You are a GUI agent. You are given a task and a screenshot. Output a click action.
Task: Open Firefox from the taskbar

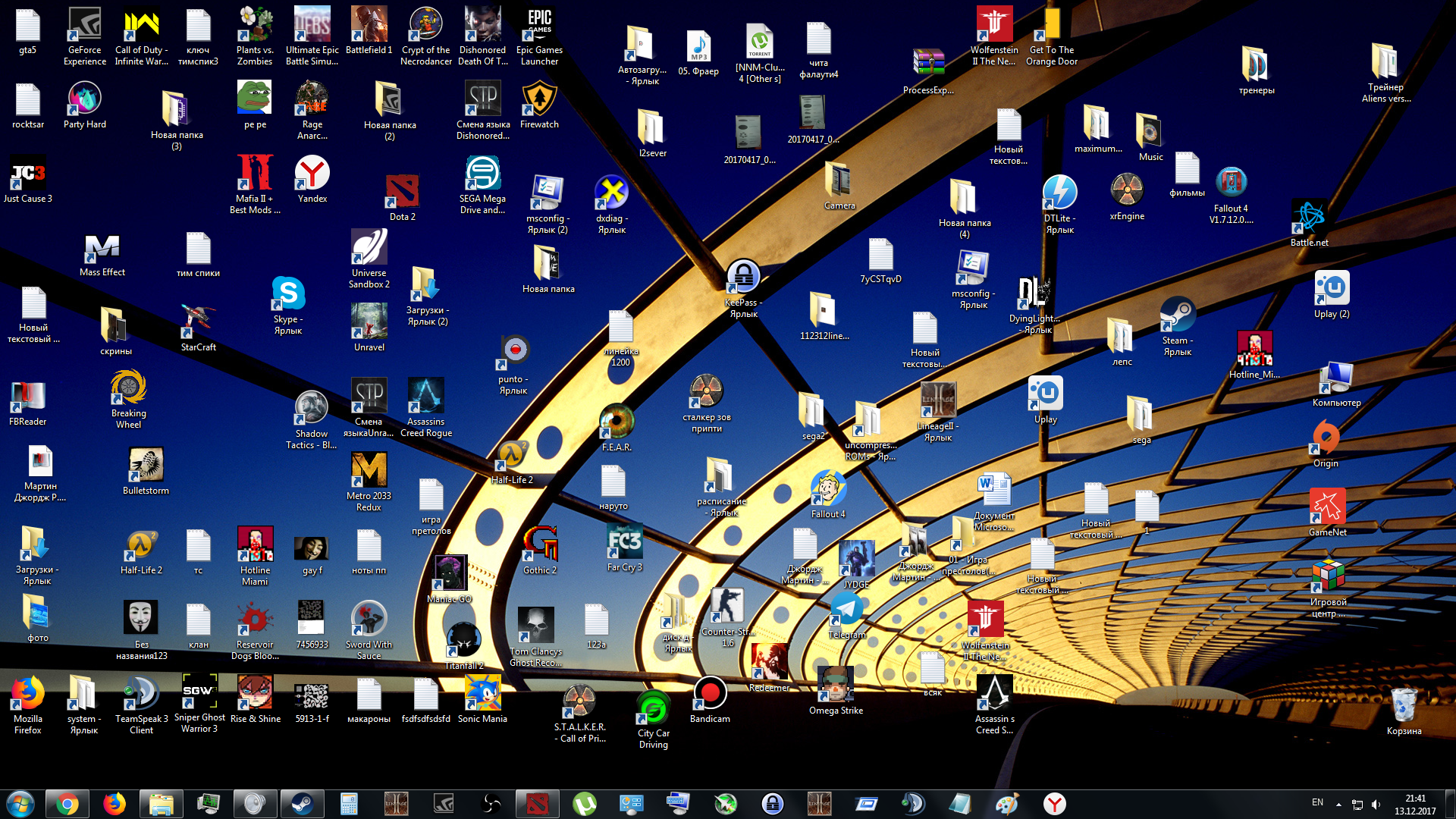tap(114, 804)
